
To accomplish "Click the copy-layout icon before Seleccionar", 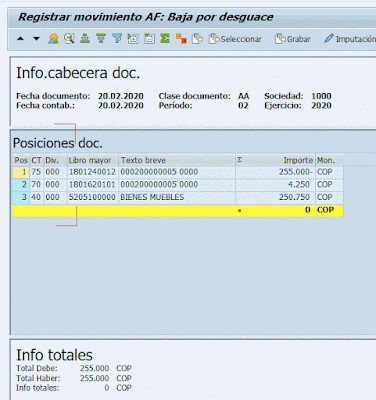I will 197,39.
